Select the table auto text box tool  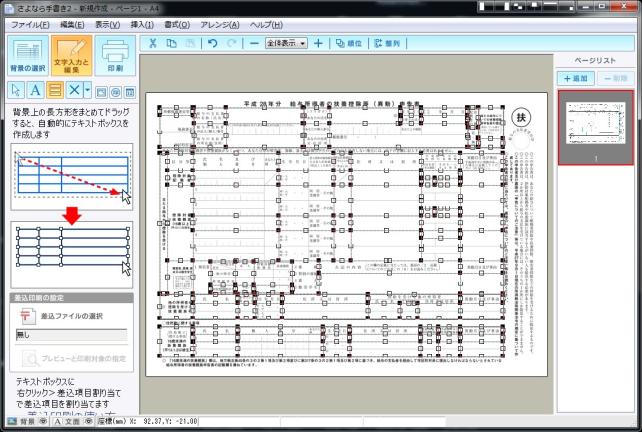click(55, 90)
